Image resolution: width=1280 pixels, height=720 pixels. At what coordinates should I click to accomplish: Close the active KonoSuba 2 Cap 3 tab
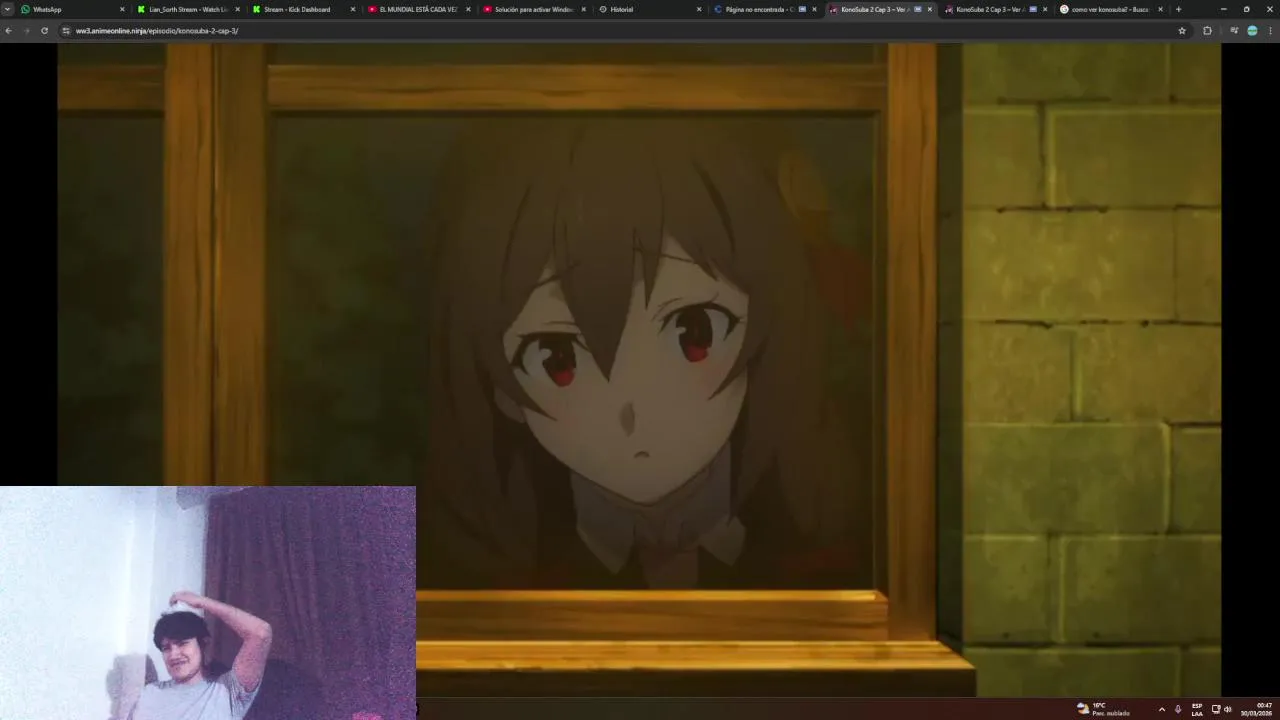point(930,9)
